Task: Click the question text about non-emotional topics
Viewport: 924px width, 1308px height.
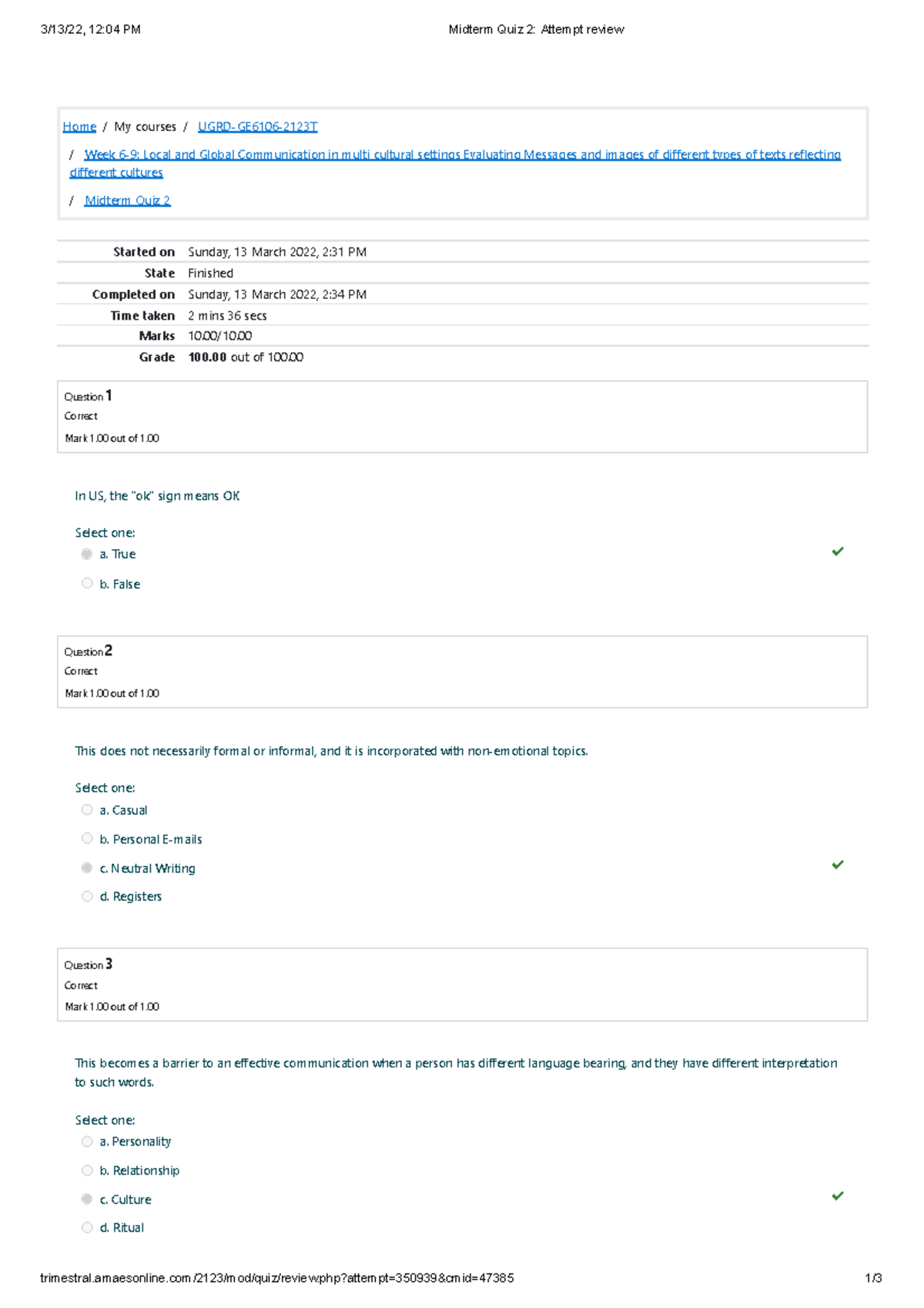Action: coord(331,751)
